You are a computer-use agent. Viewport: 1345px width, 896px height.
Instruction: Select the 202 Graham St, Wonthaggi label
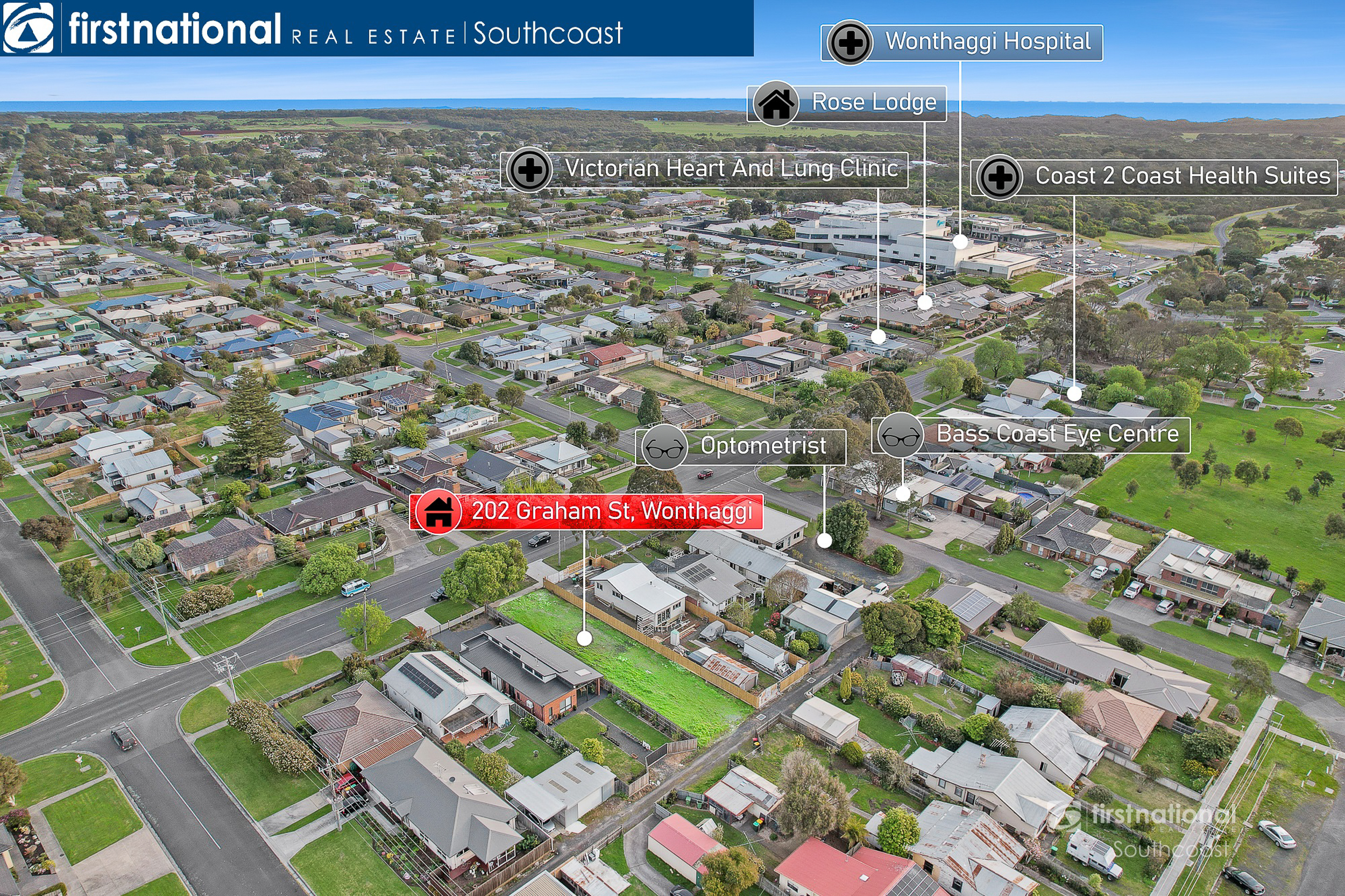click(612, 511)
